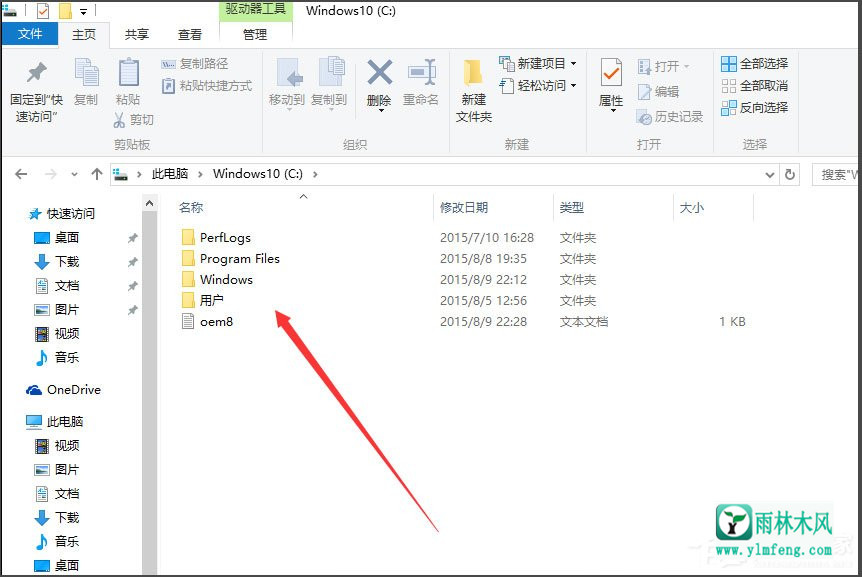Select Cut (剪切) scissors icon

pos(119,120)
